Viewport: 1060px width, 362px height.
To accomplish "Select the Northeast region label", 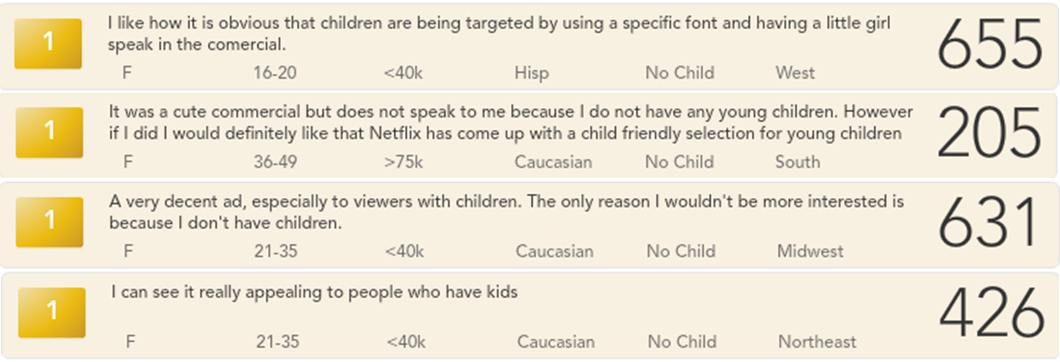I will tap(817, 342).
